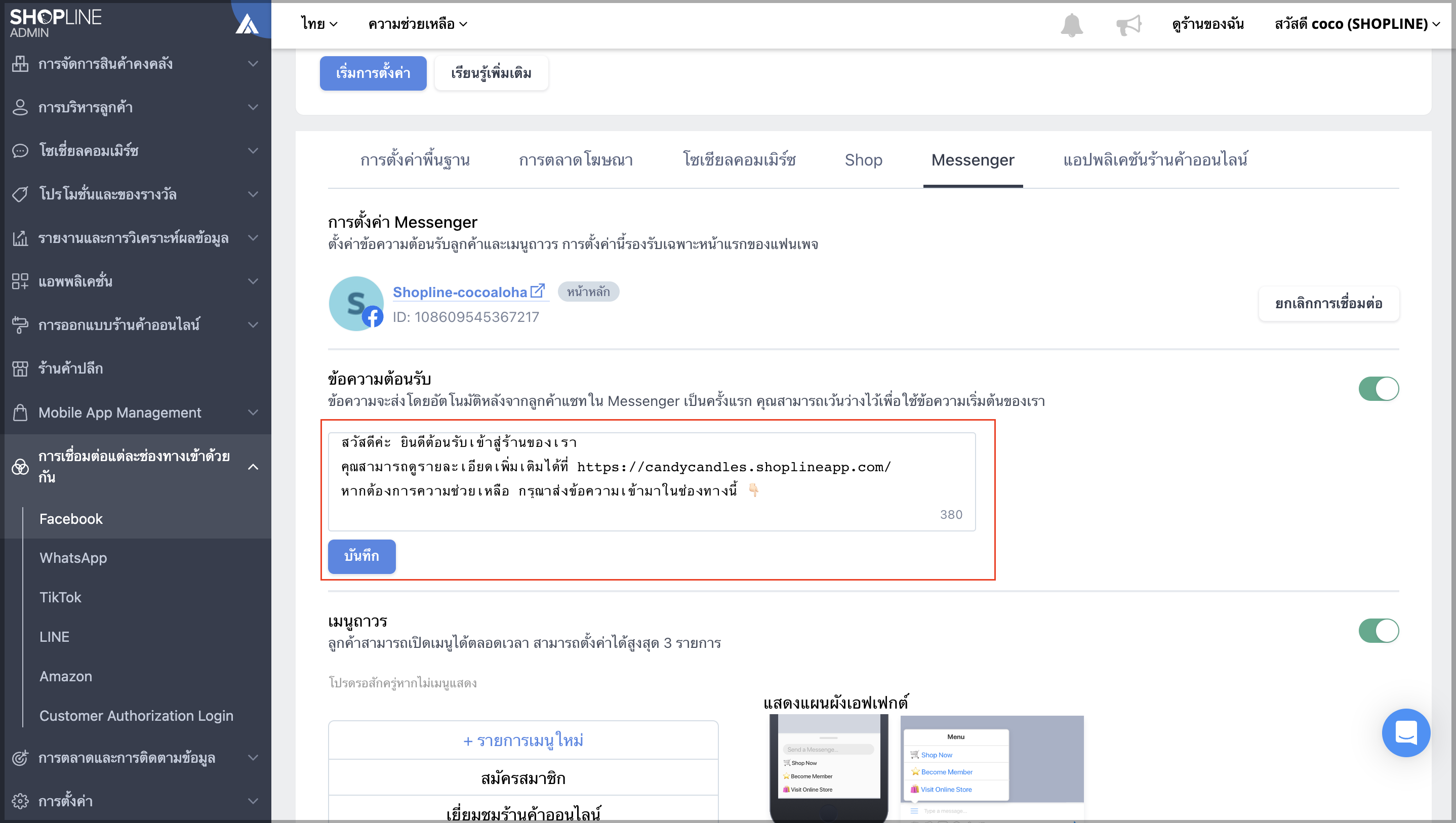Select the Messenger tab

pyautogui.click(x=973, y=160)
